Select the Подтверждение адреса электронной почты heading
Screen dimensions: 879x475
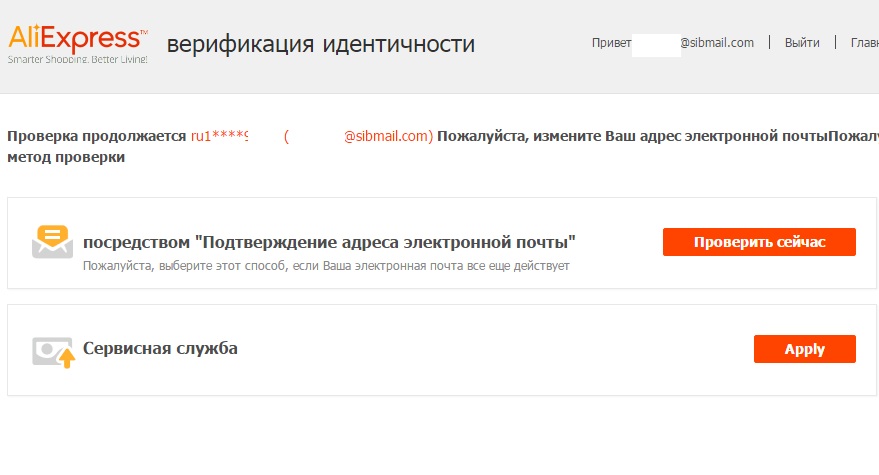pyautogui.click(x=329, y=242)
